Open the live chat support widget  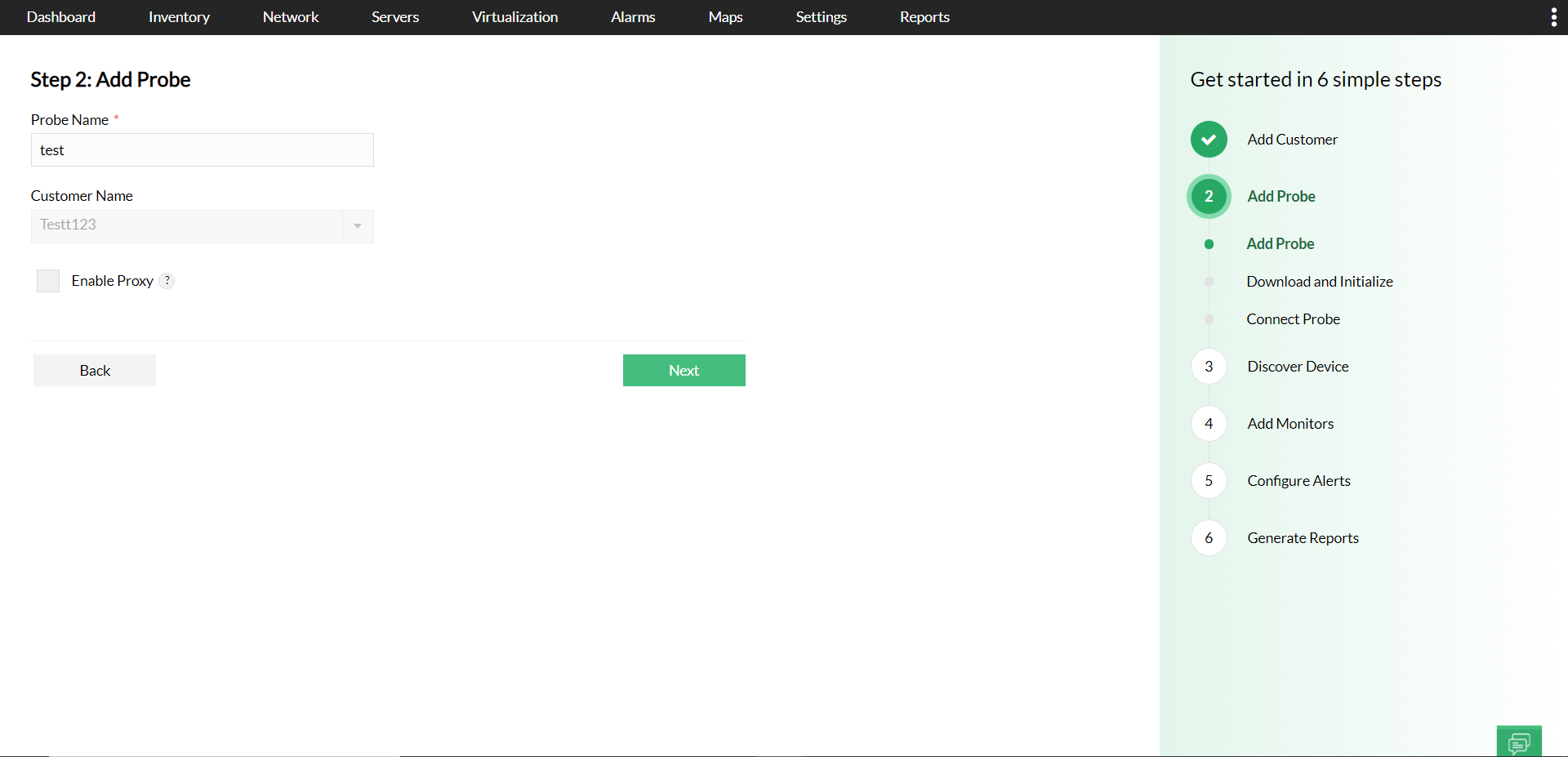tap(1519, 741)
